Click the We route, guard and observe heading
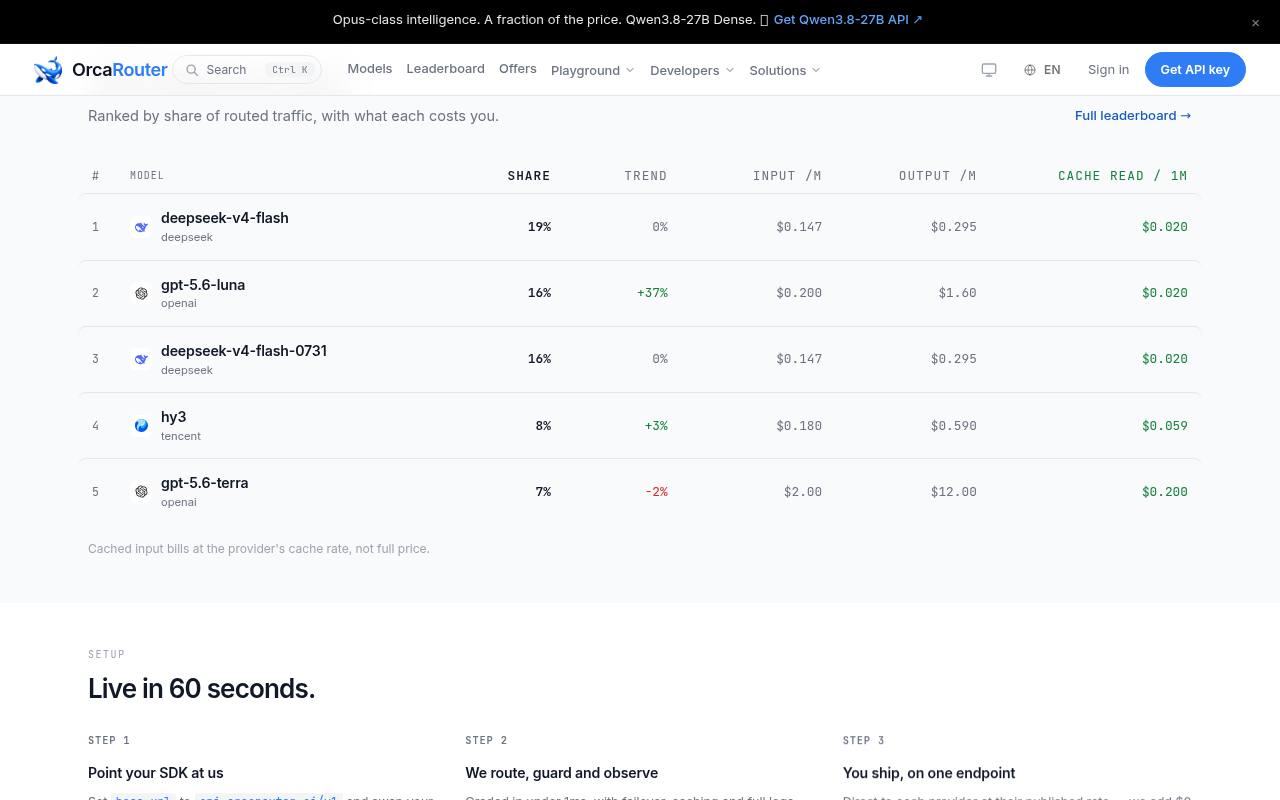 tap(561, 773)
